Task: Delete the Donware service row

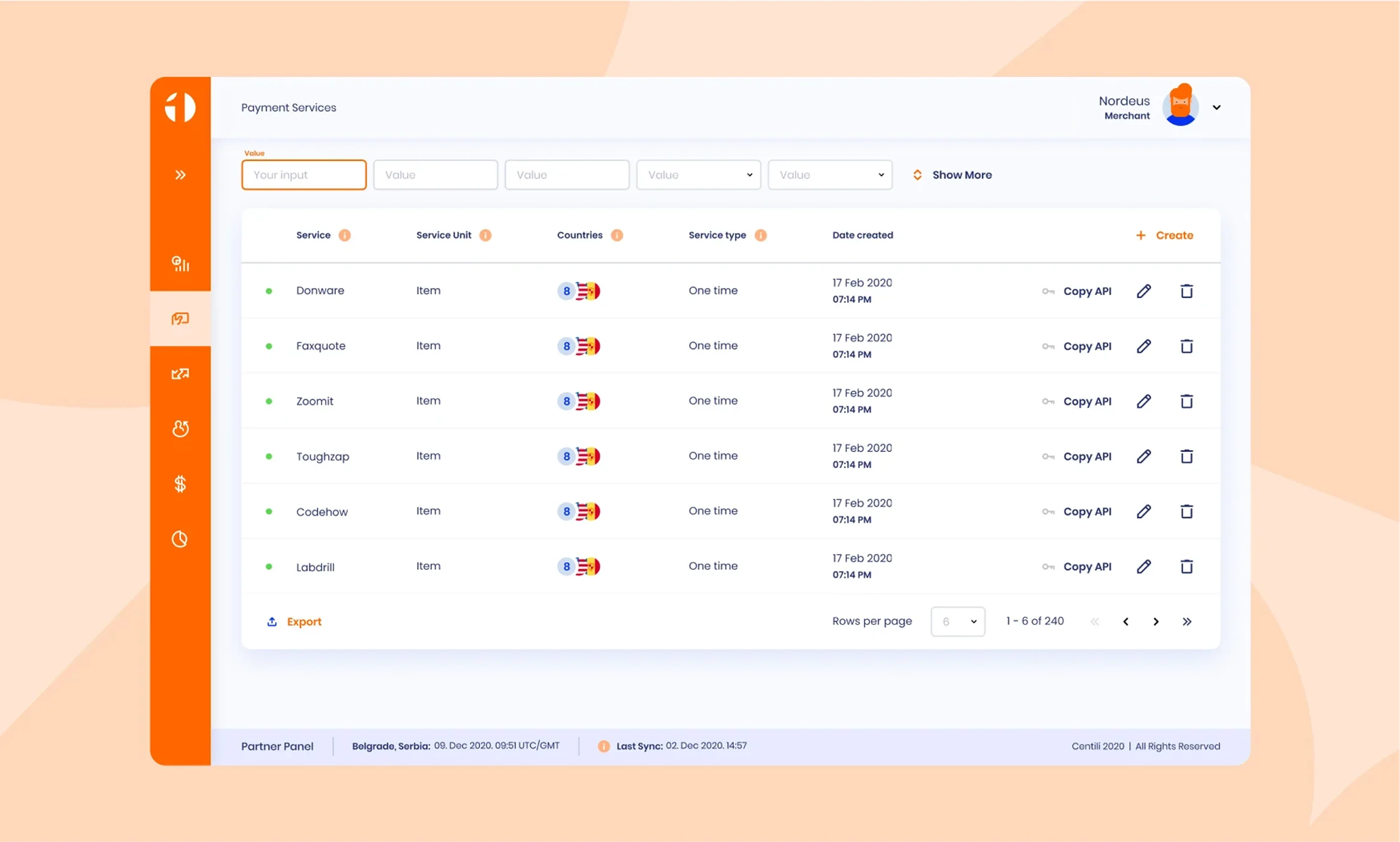Action: tap(1186, 291)
